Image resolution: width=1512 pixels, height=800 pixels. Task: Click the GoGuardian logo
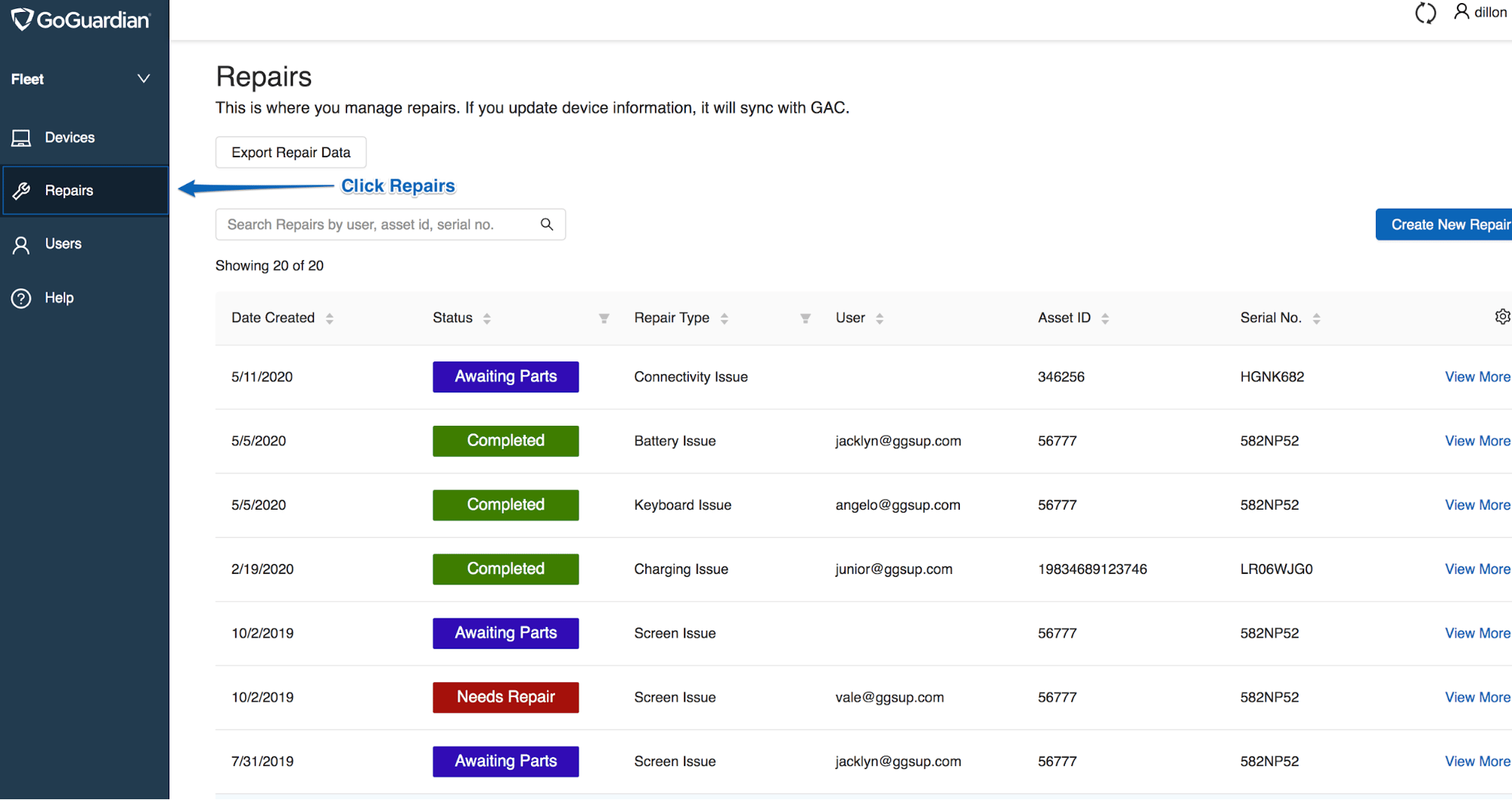(80, 20)
